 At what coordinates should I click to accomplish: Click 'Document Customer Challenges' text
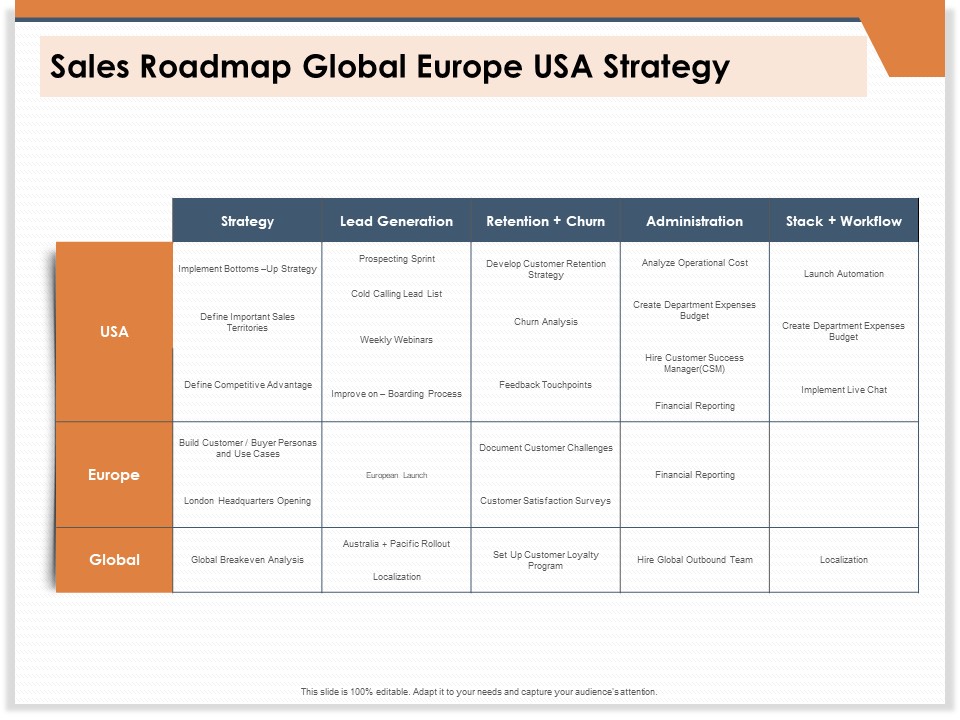546,448
